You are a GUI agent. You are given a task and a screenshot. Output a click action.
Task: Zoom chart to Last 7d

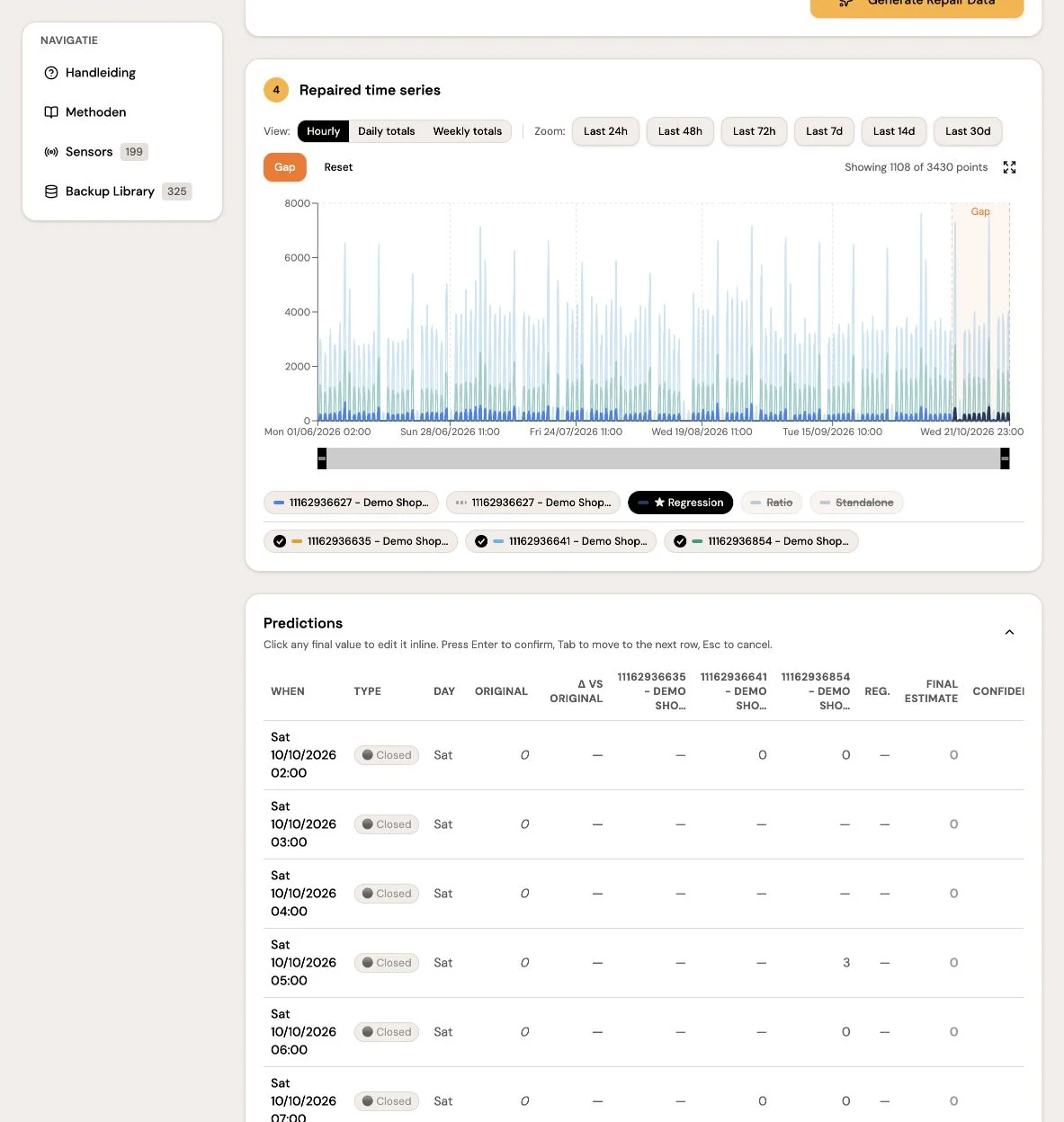point(824,131)
